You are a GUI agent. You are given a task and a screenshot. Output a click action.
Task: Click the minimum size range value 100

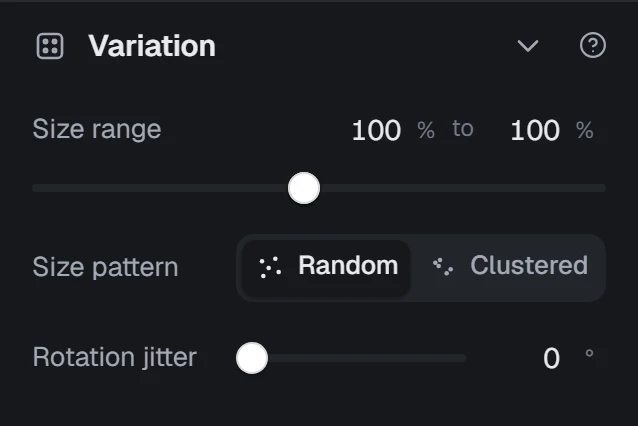coord(376,131)
